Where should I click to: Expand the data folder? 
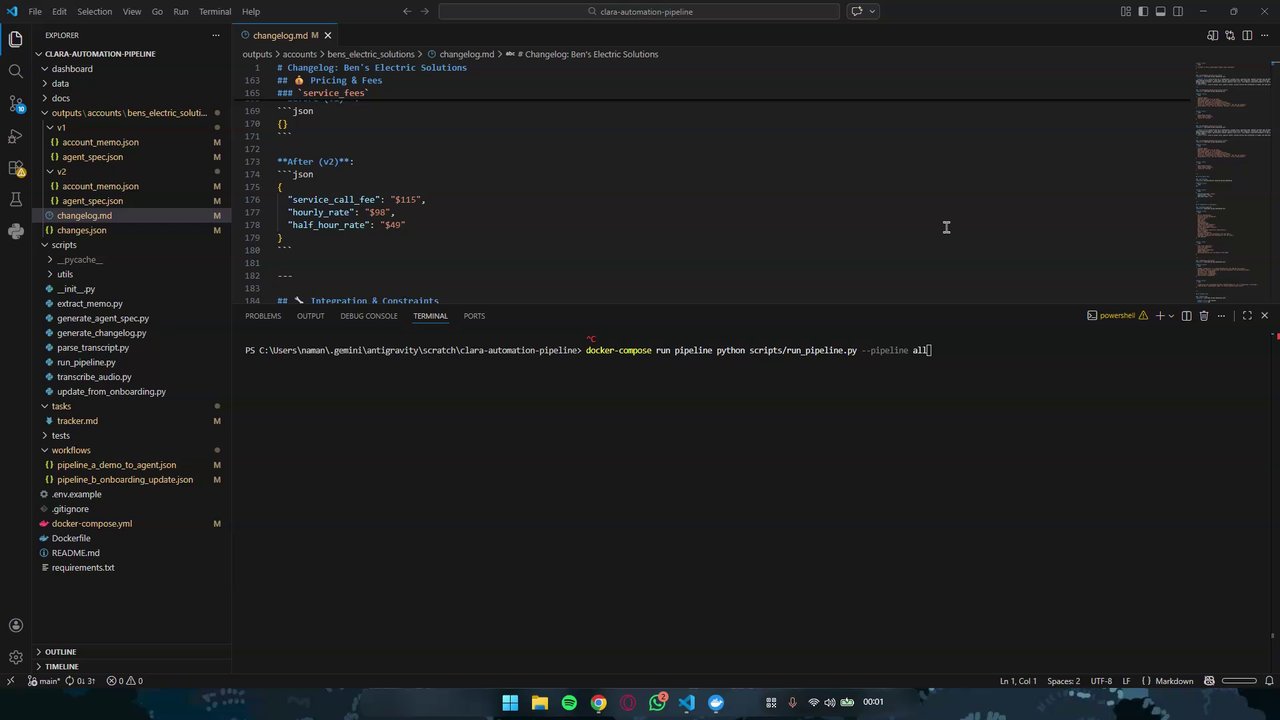[132, 84]
